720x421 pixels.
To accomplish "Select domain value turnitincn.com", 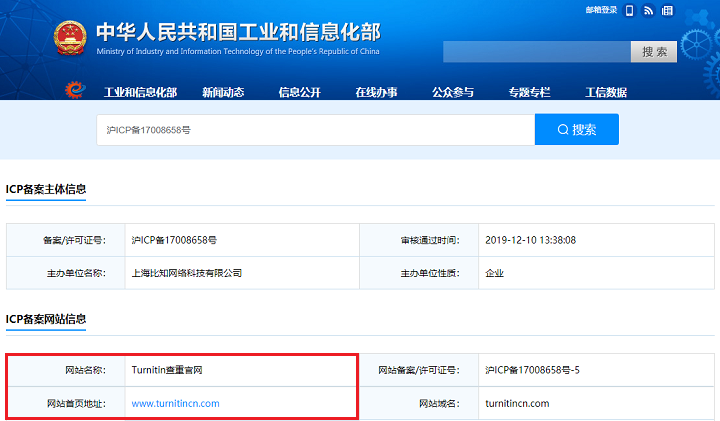I will coord(517,404).
